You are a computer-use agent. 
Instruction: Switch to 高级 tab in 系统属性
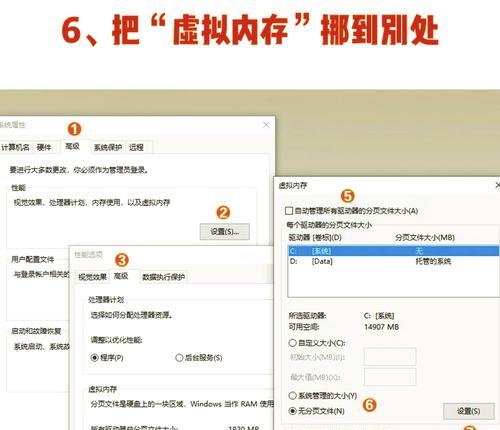(72, 146)
